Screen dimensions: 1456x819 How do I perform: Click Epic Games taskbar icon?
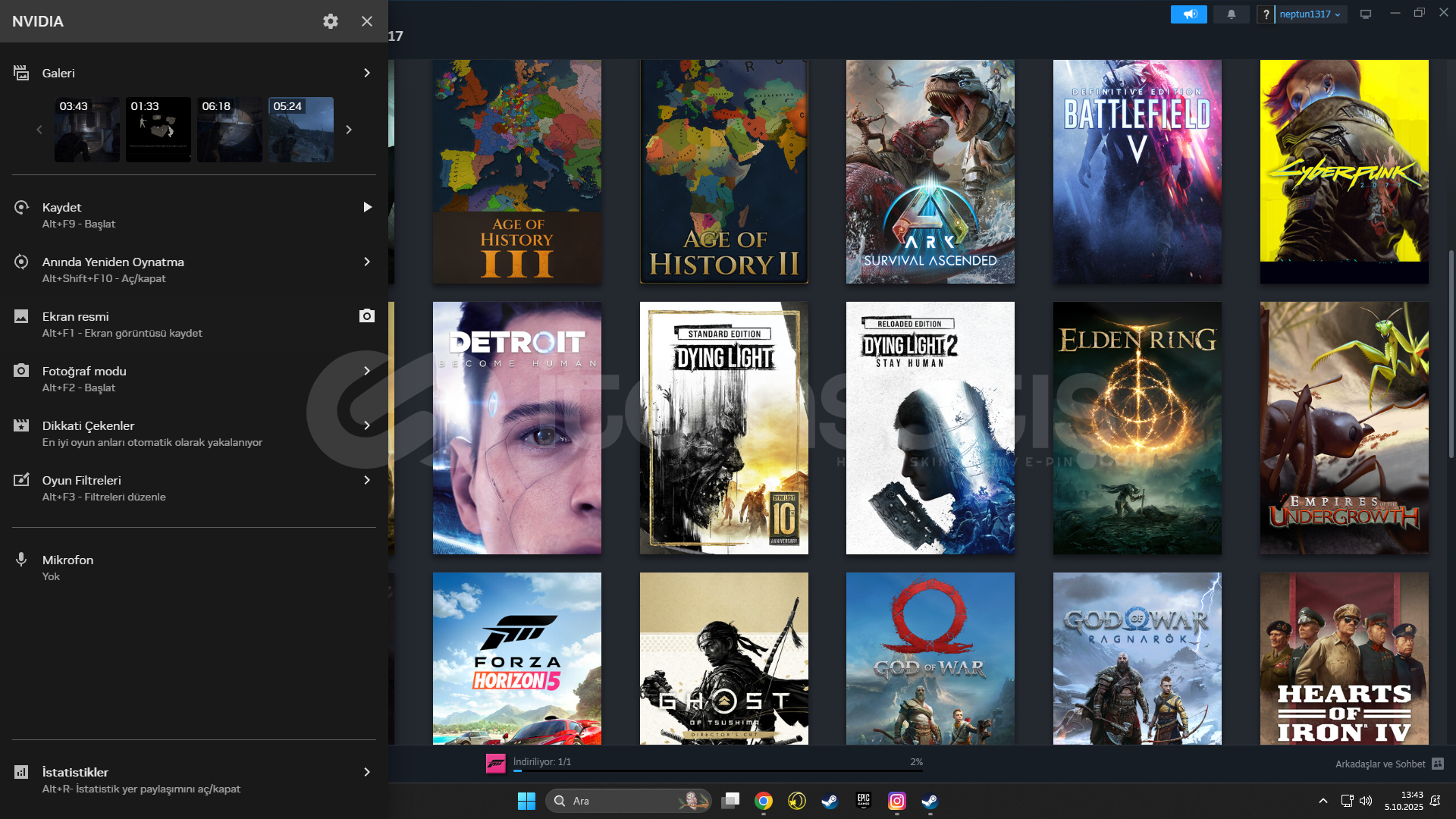[863, 801]
